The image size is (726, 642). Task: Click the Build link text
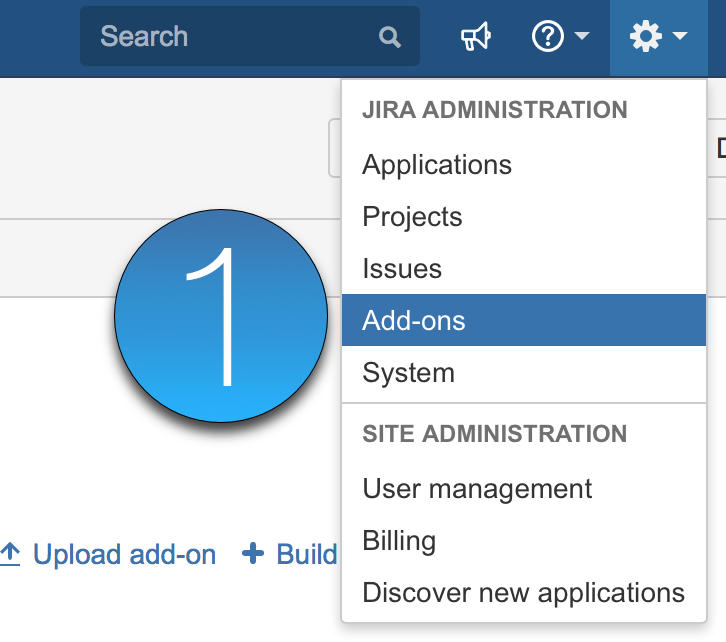[x=306, y=555]
